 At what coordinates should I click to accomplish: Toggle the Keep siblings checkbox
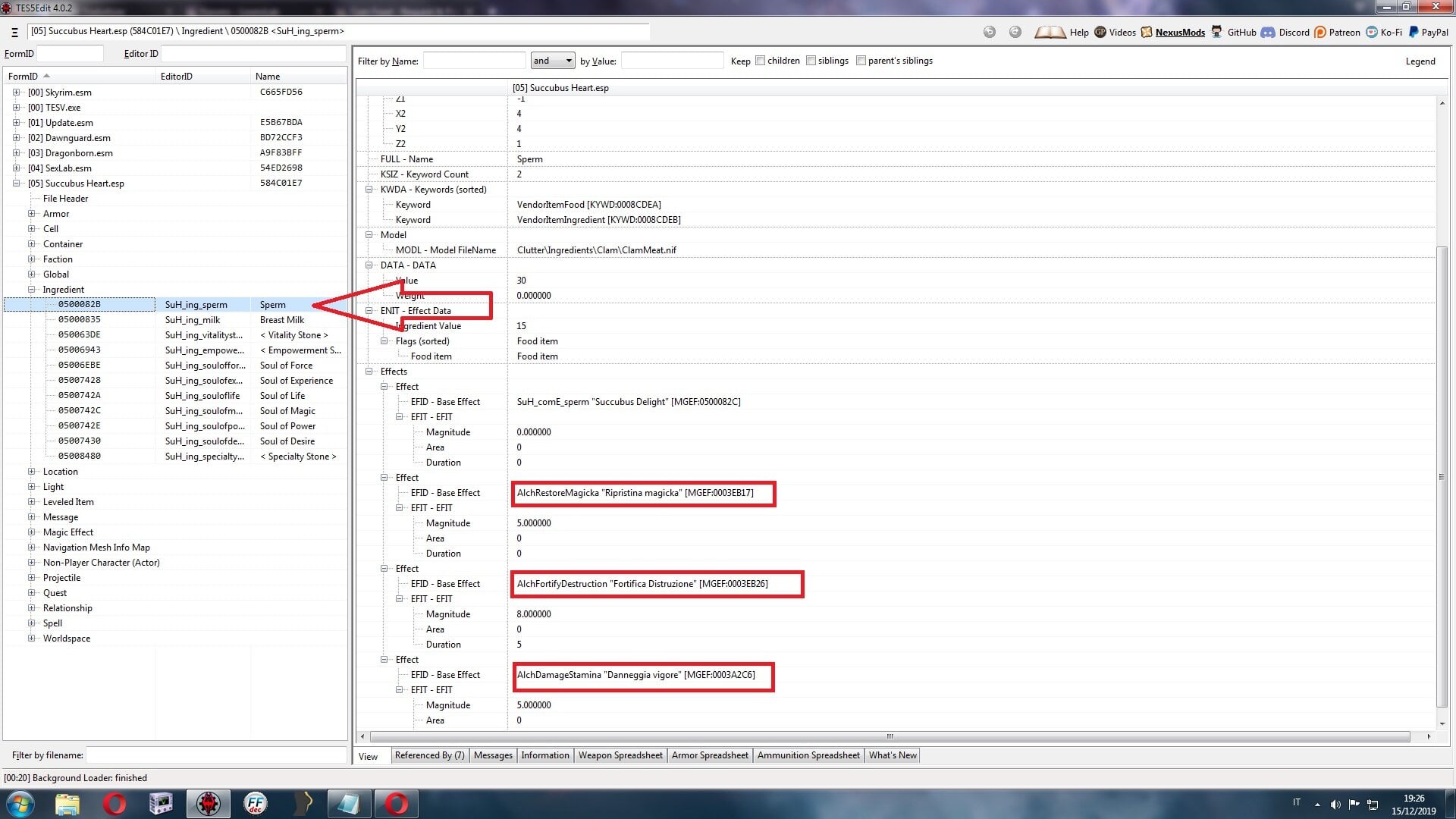[811, 61]
